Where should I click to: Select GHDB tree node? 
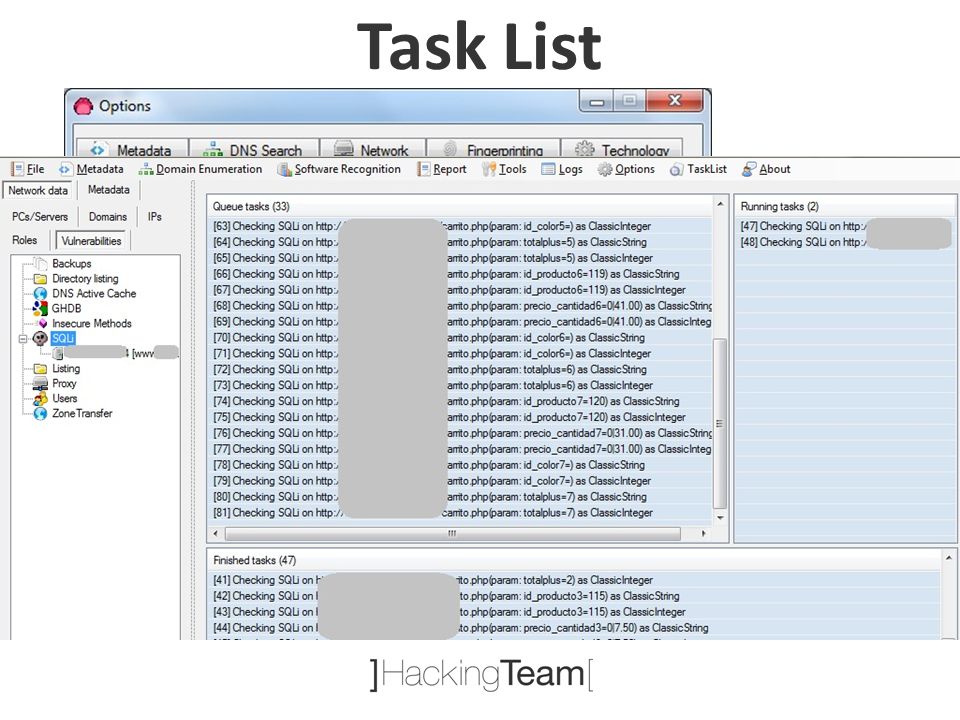[x=67, y=308]
